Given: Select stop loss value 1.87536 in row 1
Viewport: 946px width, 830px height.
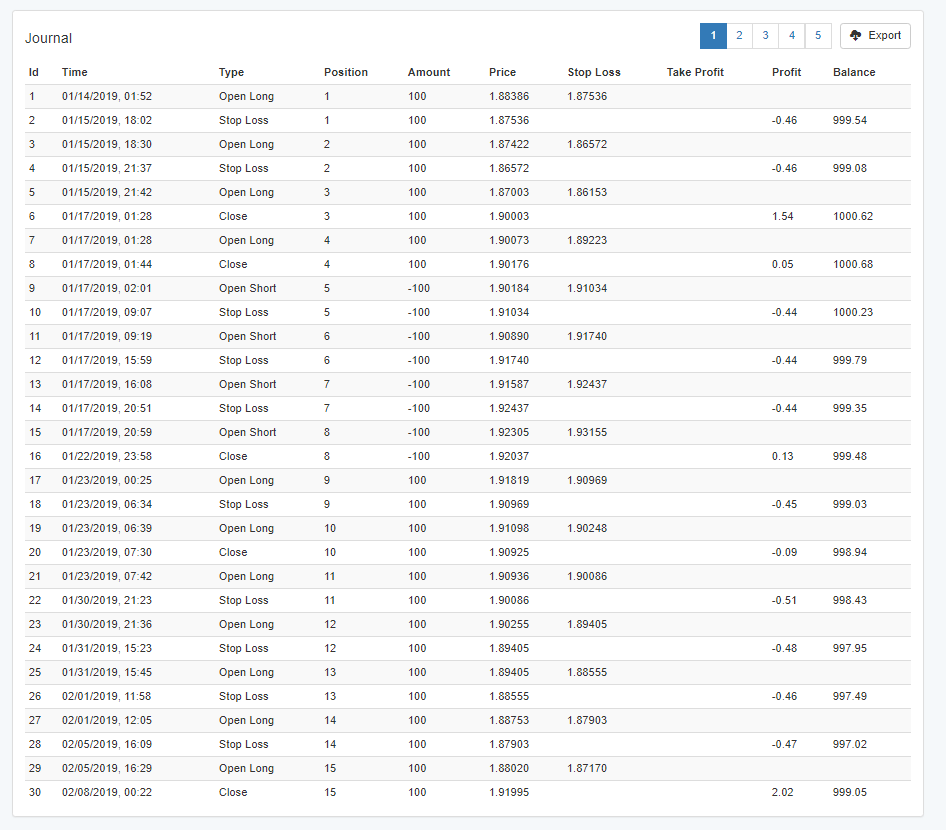Looking at the screenshot, I should 587,97.
